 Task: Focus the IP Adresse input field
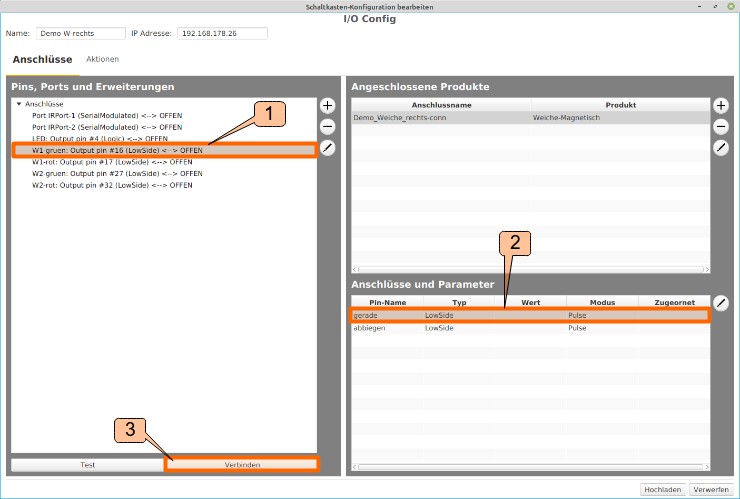(222, 33)
